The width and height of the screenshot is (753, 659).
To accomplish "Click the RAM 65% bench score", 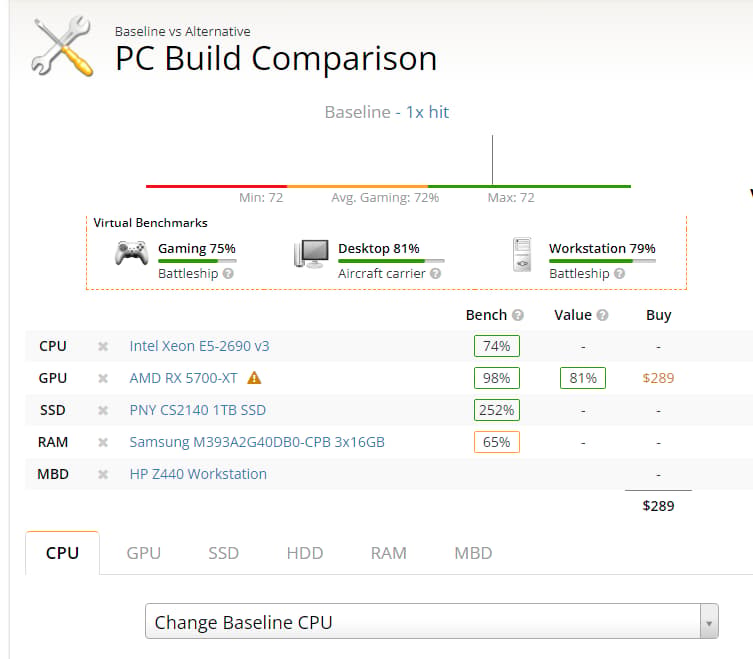I will tap(497, 442).
